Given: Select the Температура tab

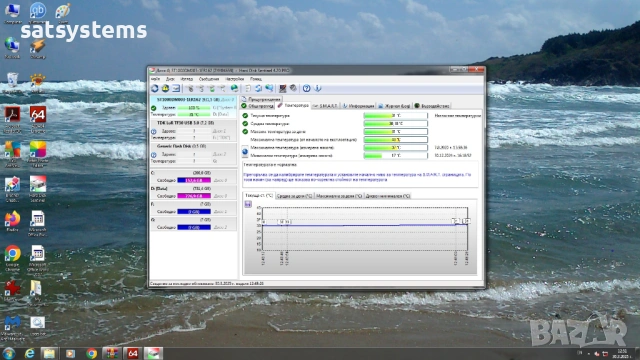Looking at the screenshot, I should pyautogui.click(x=293, y=105).
